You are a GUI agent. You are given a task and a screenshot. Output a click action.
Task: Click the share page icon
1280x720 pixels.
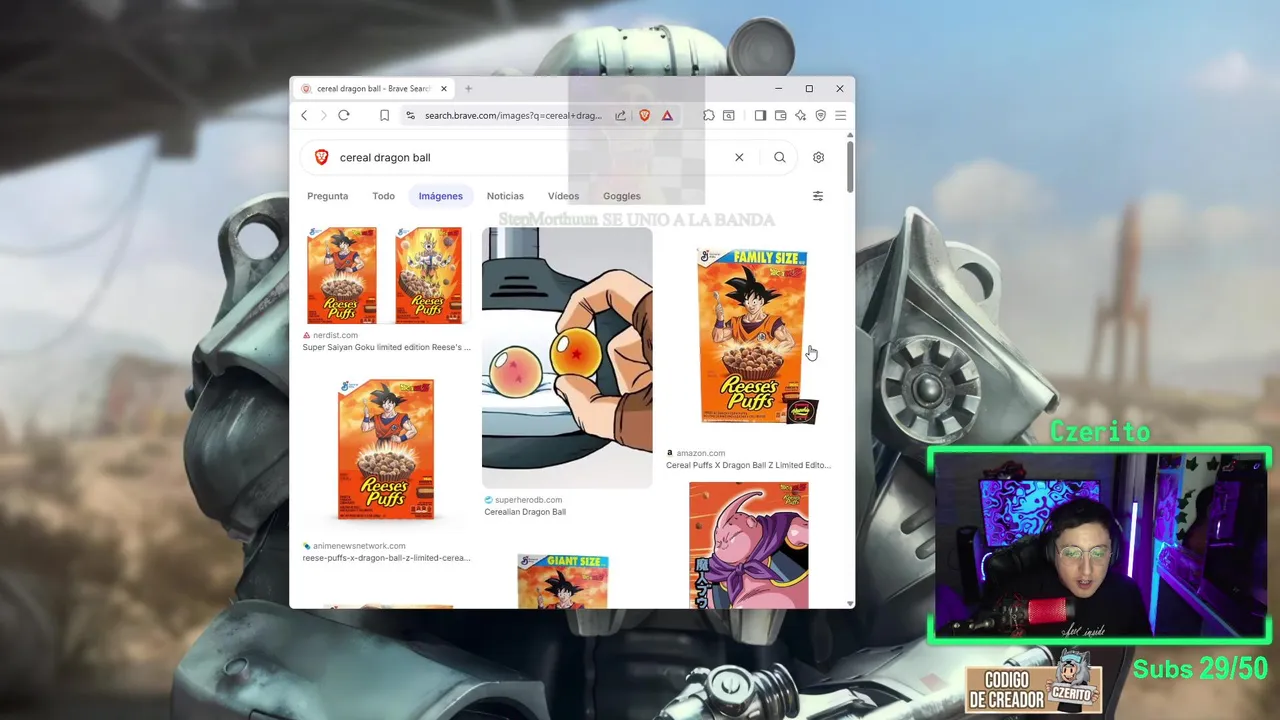620,116
